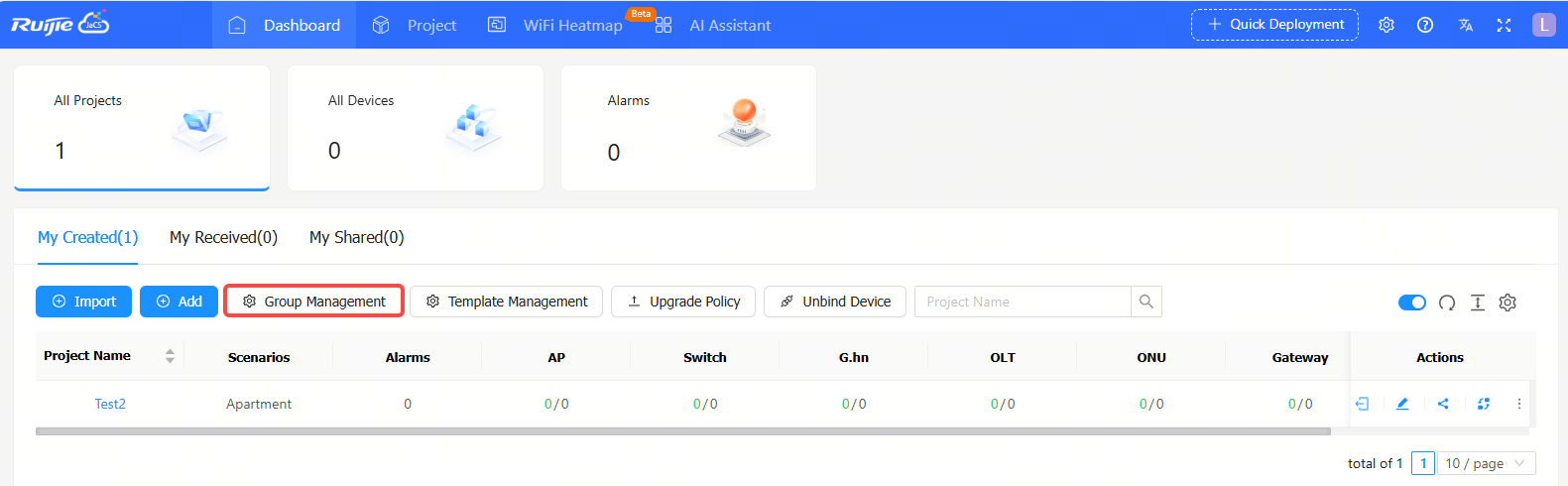The height and width of the screenshot is (486, 1568).
Task: Open the Test2 project link
Action: click(110, 404)
